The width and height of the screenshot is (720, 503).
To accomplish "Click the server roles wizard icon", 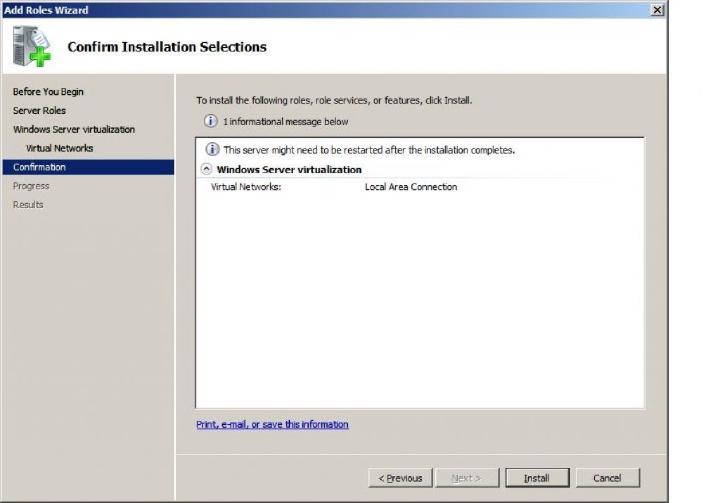I will pyautogui.click(x=32, y=46).
